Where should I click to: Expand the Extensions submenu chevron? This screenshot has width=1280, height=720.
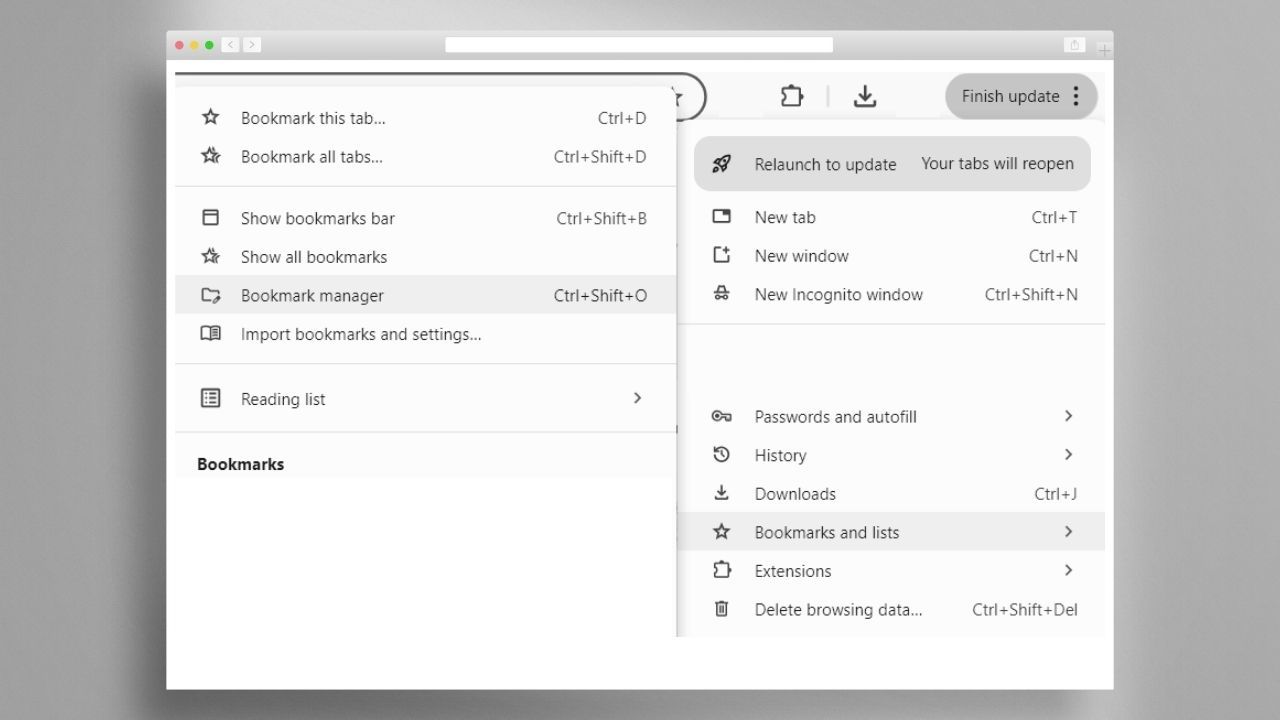[x=1068, y=571]
